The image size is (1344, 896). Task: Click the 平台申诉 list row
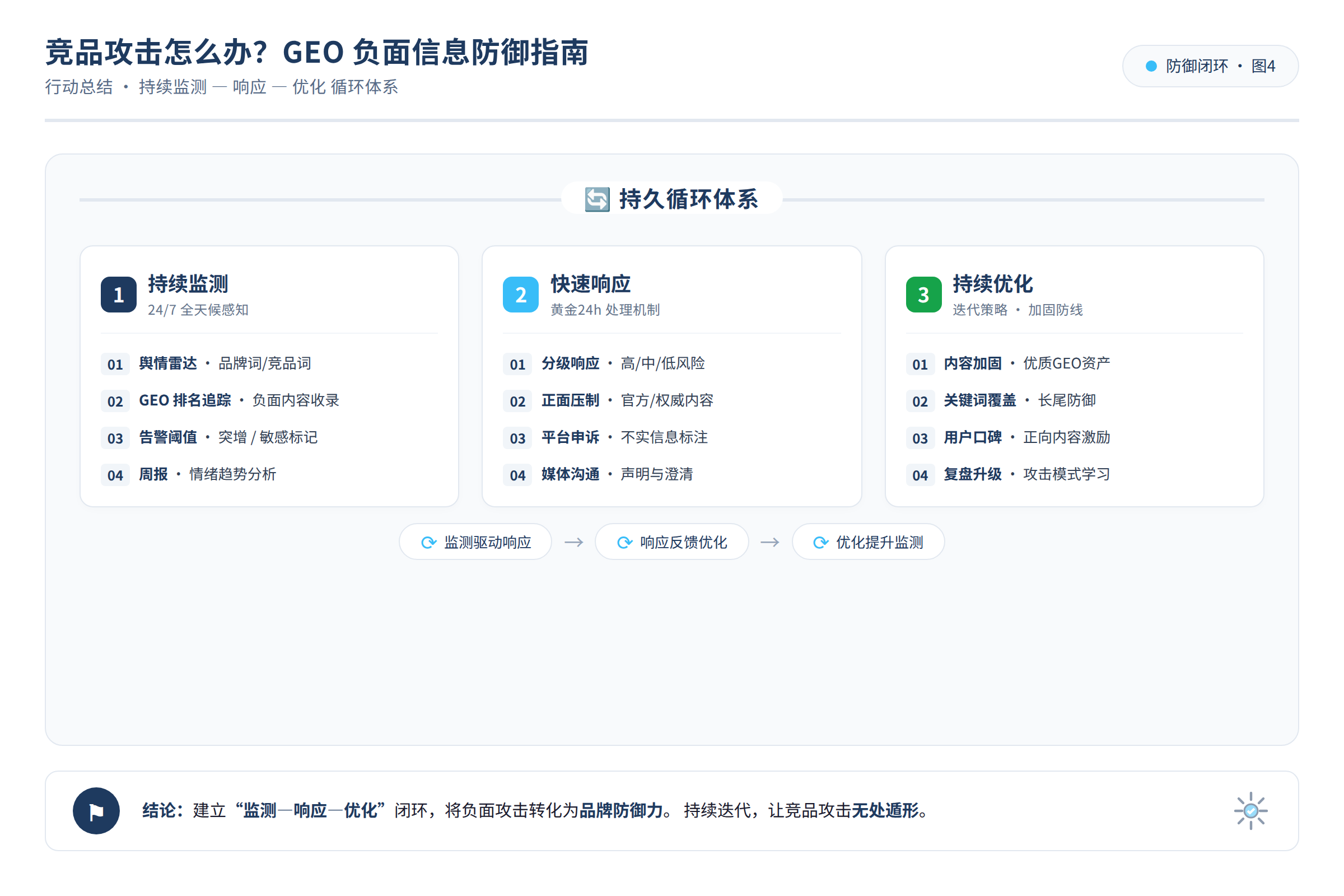tap(671, 438)
